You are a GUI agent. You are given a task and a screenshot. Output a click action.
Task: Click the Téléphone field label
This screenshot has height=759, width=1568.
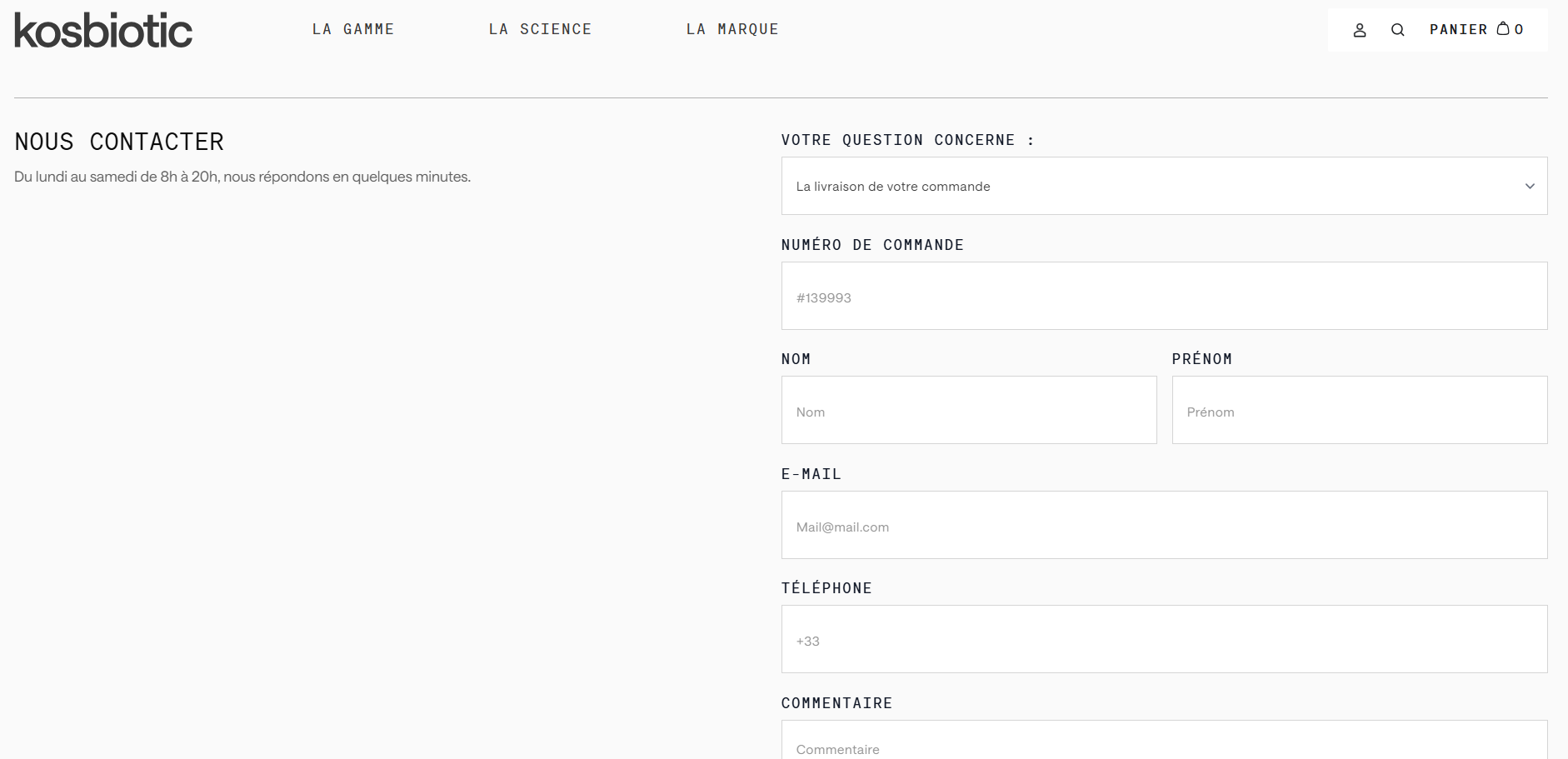click(826, 588)
